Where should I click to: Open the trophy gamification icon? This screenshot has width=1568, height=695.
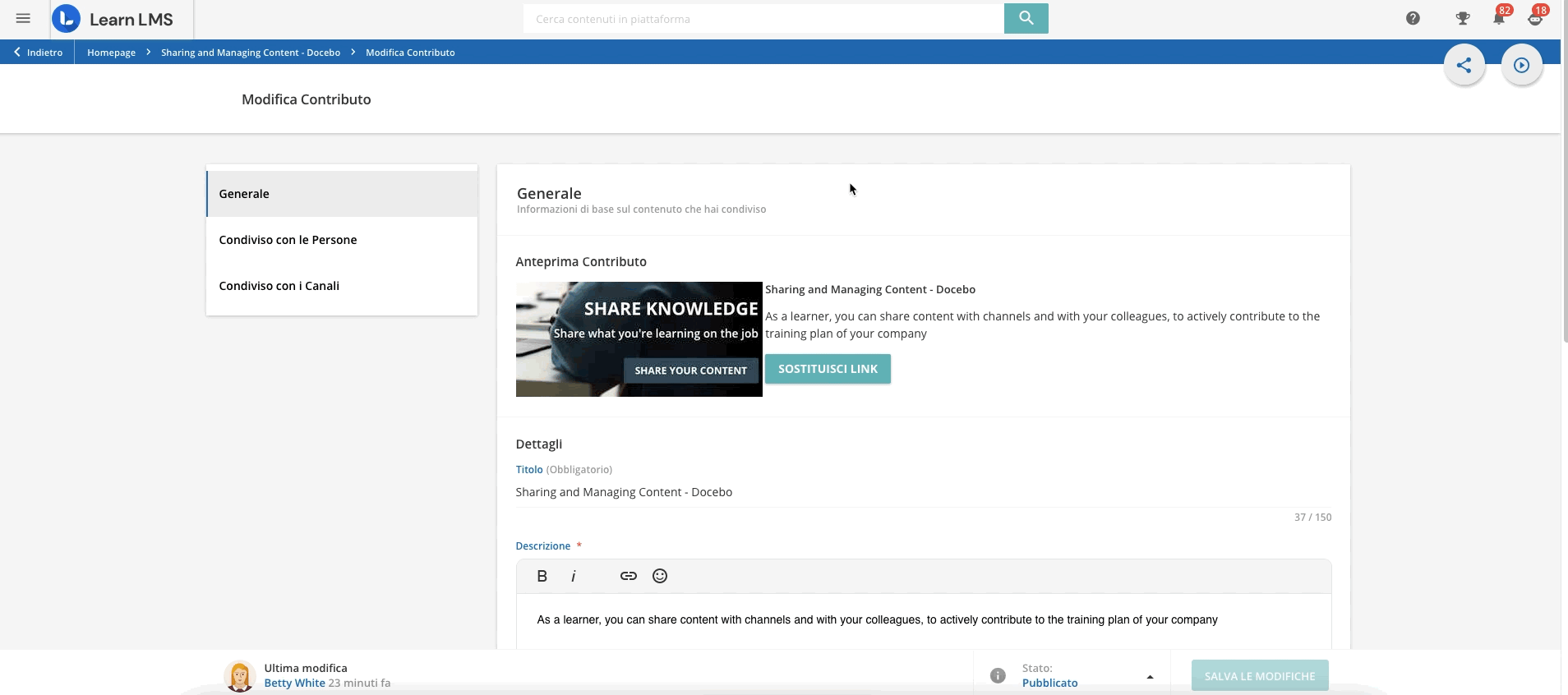pyautogui.click(x=1463, y=18)
